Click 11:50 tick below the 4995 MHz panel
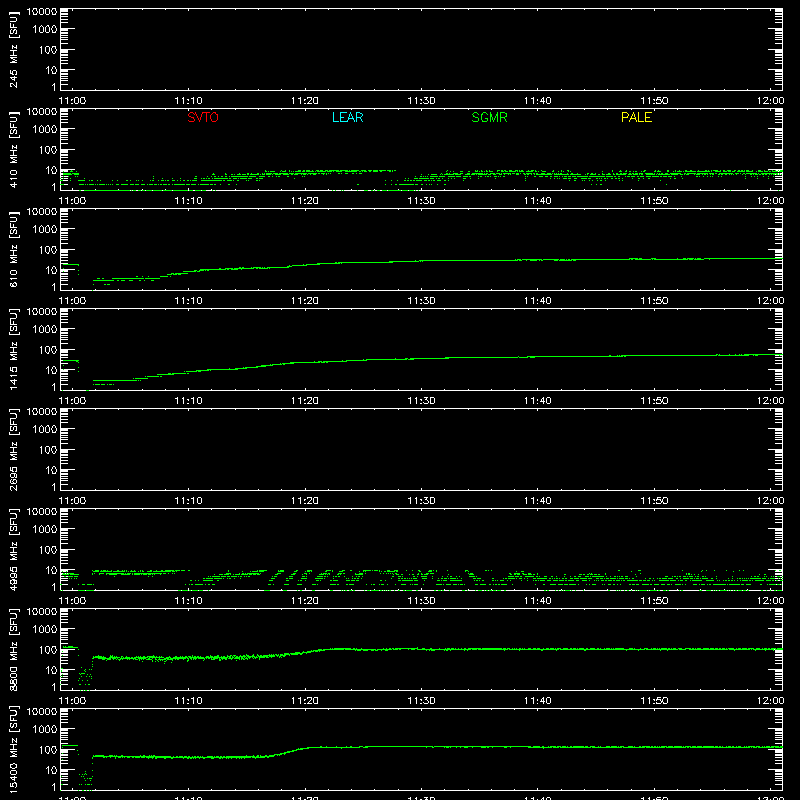 (654, 601)
